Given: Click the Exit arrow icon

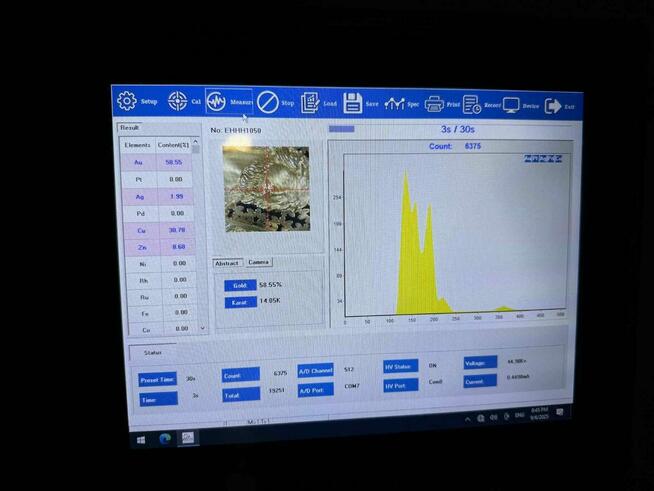Looking at the screenshot, I should pos(552,106).
